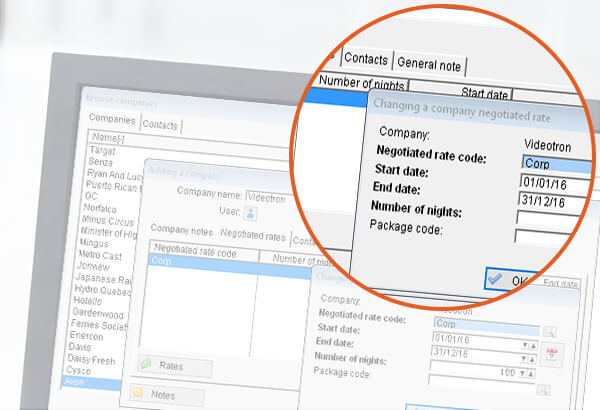Select Negotiated rates tab in Adding a company

click(x=253, y=235)
